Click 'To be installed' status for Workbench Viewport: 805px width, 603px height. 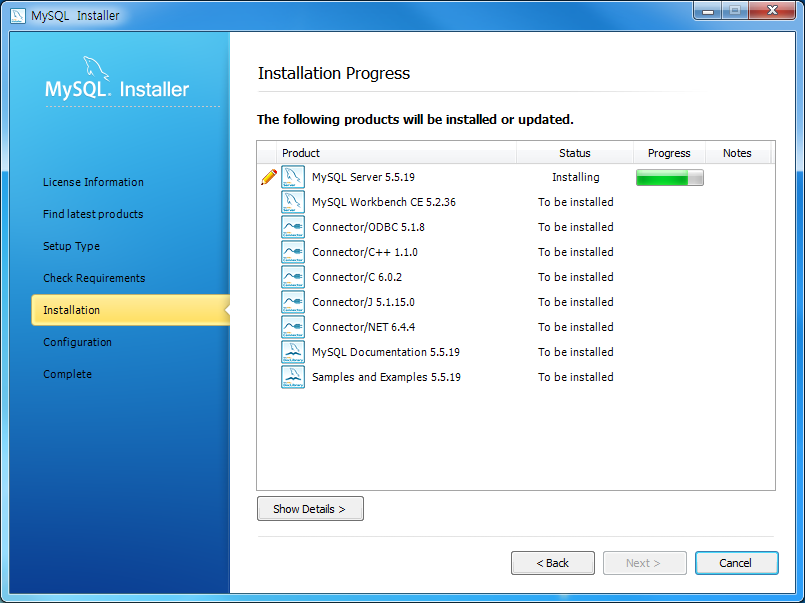(576, 202)
